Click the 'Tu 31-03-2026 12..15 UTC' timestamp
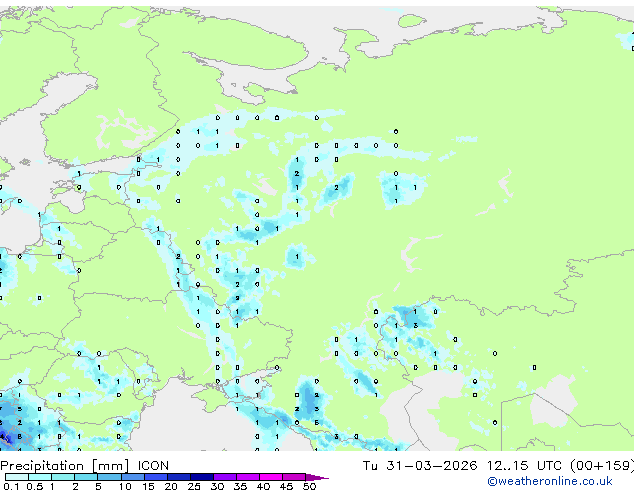This screenshot has width=634, height=490. coord(462,466)
